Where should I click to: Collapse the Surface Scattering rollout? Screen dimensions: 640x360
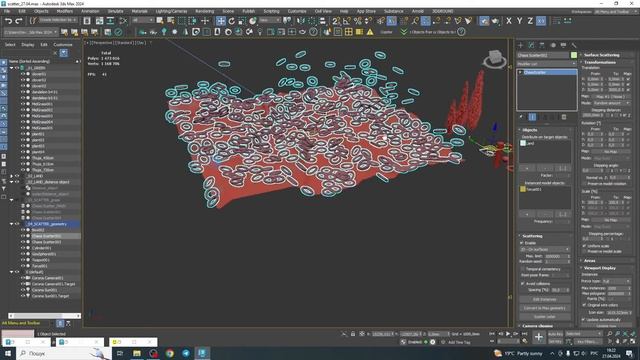(x=601, y=55)
